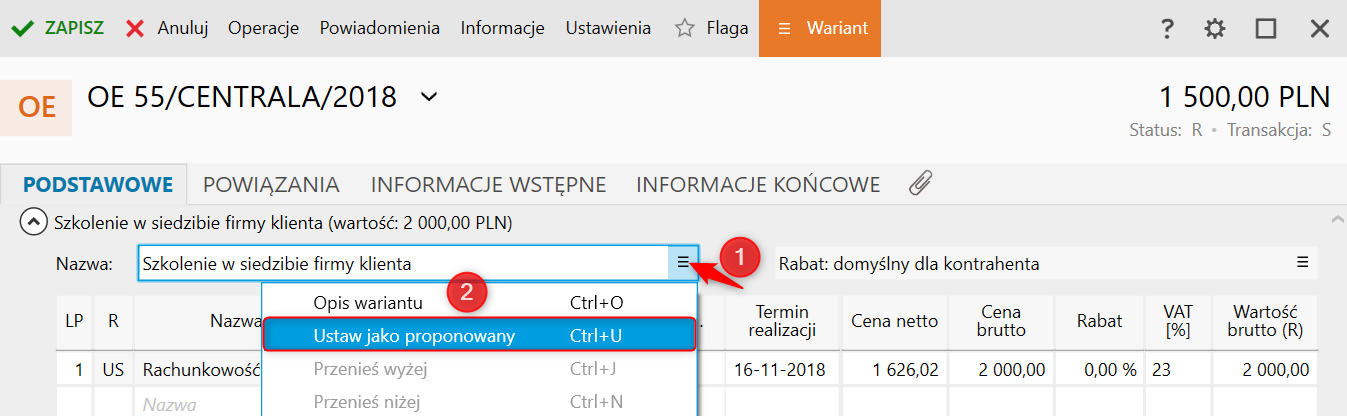Click the paperclip attachments icon
The image size is (1347, 416).
point(920,183)
